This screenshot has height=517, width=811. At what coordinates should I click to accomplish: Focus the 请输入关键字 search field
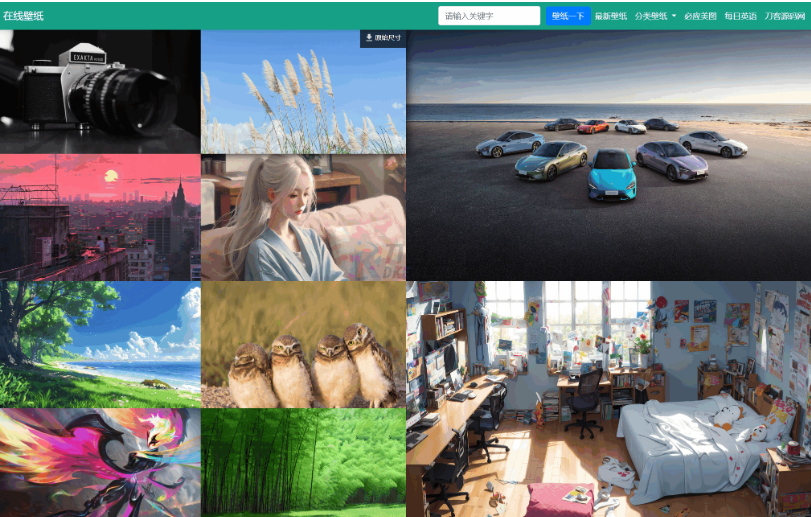(x=489, y=16)
